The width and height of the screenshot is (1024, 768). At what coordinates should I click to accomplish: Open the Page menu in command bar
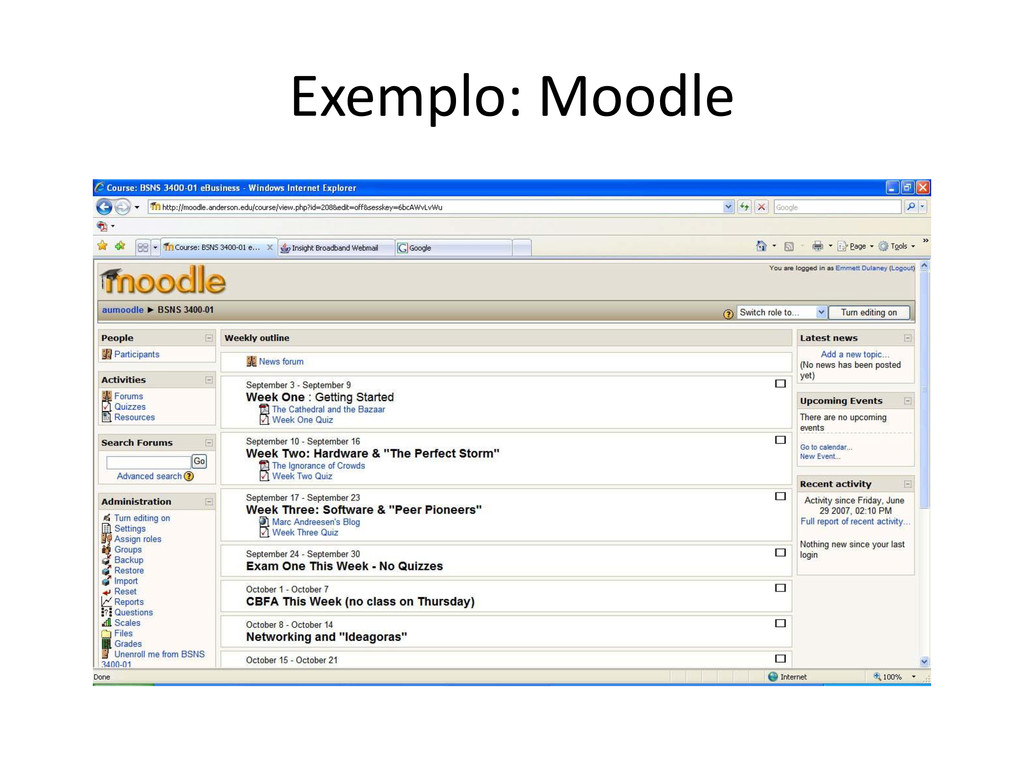click(x=855, y=246)
